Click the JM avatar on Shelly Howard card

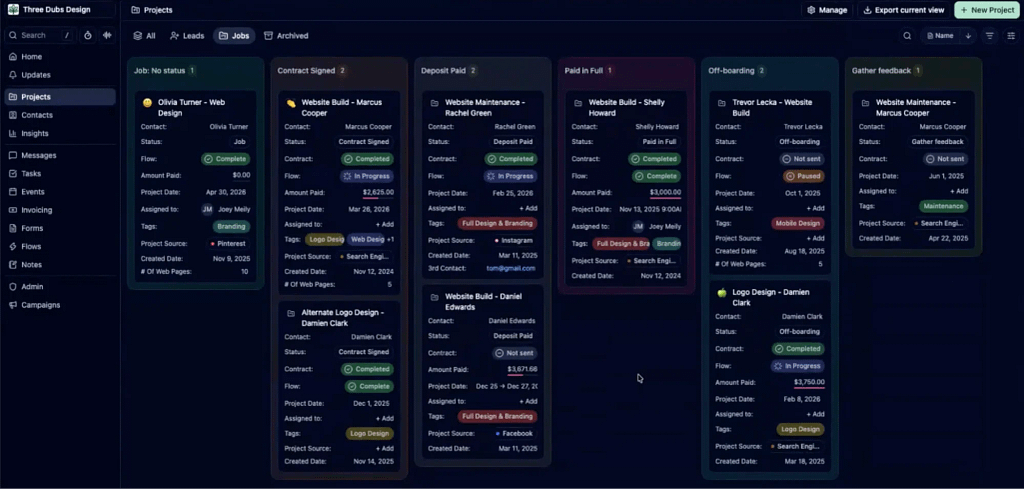click(x=638, y=227)
